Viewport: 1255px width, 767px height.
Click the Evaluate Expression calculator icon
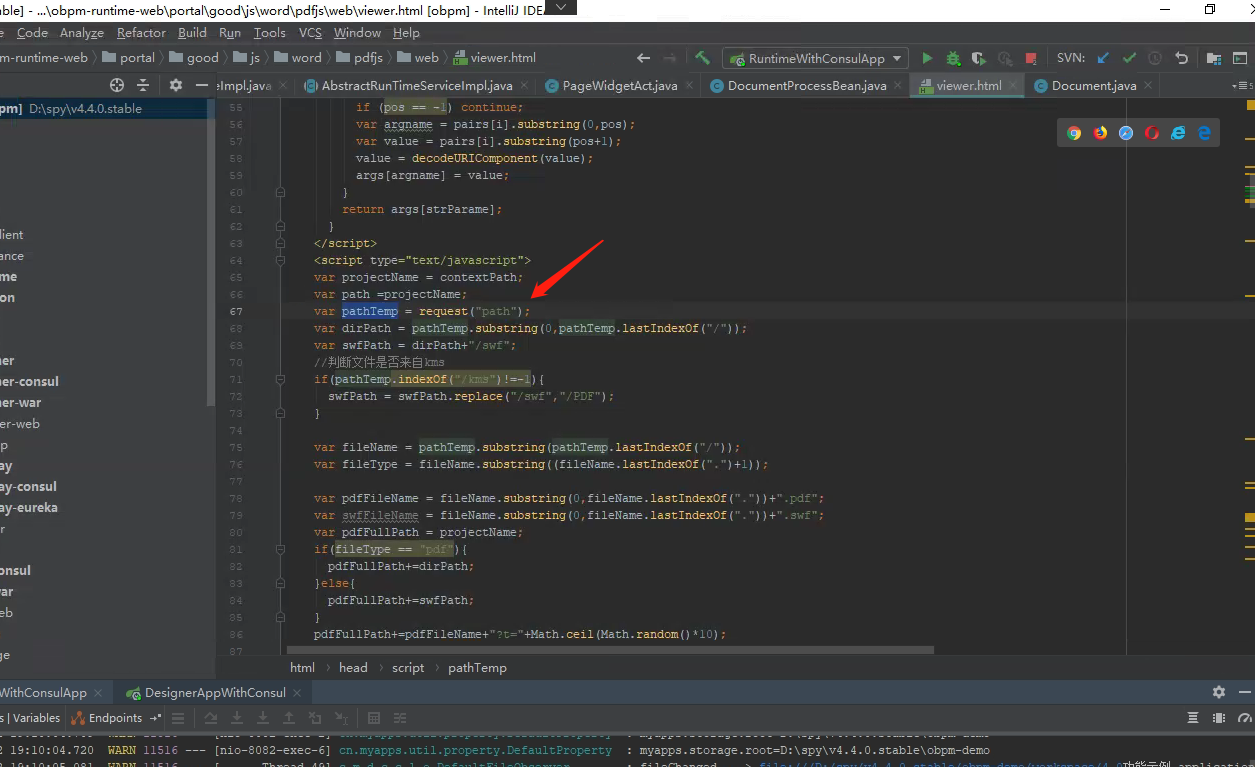pyautogui.click(x=374, y=718)
